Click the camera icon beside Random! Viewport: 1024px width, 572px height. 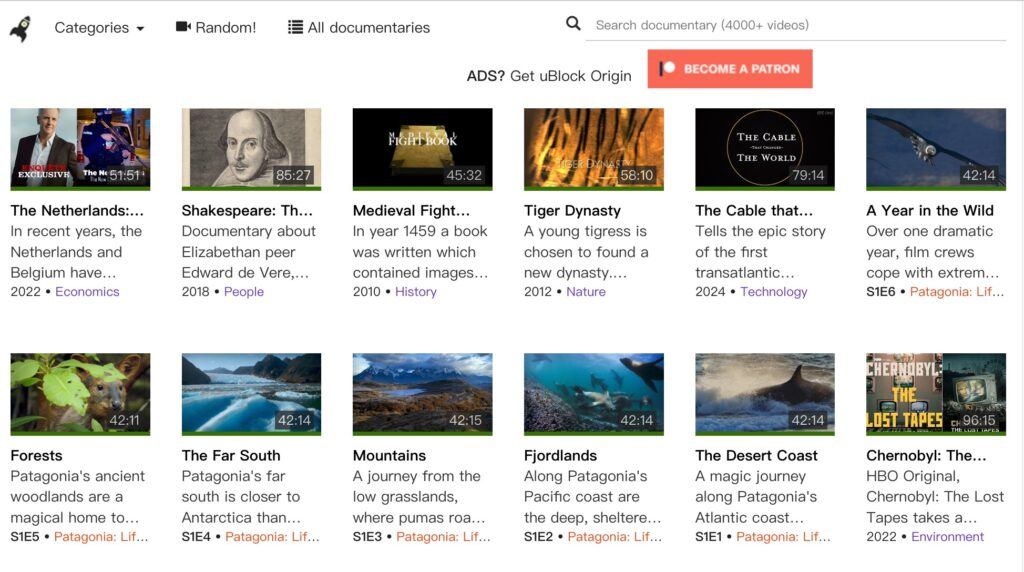click(x=183, y=27)
